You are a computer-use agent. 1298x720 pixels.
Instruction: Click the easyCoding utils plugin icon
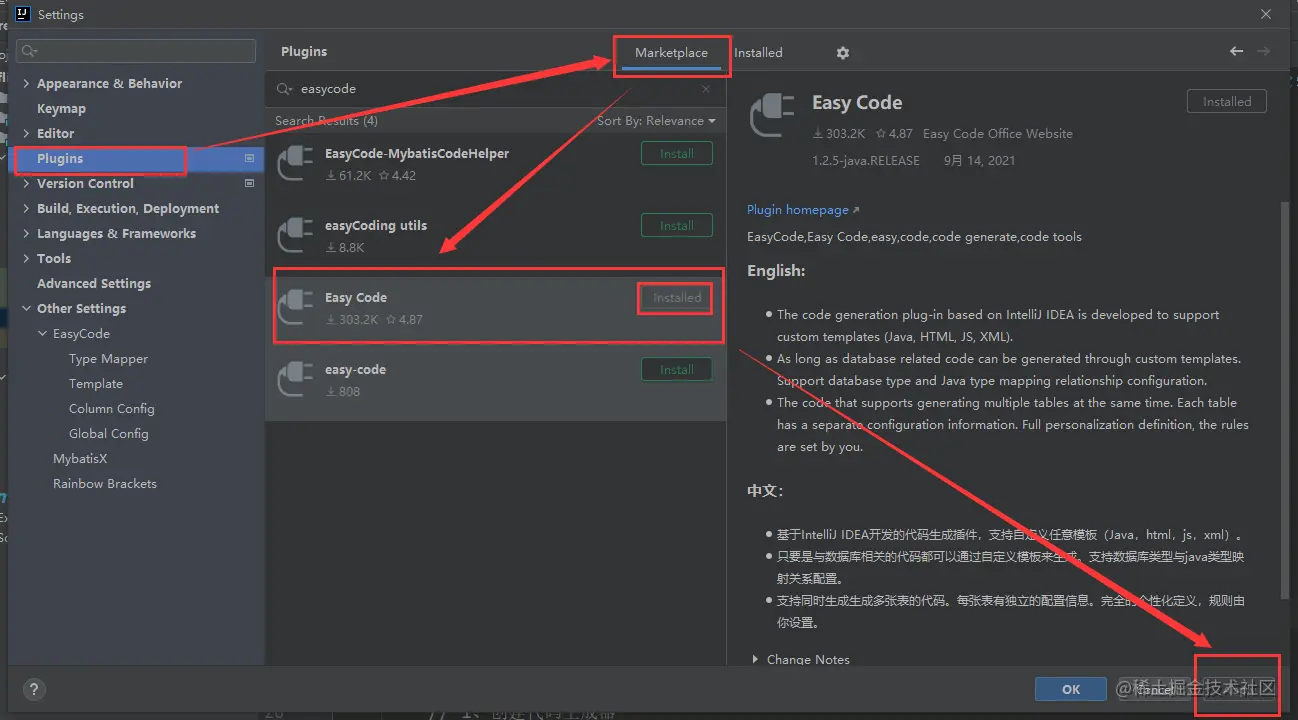[295, 236]
